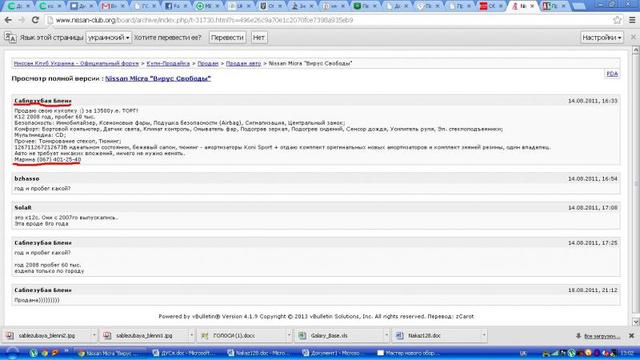Switch to the Facebook tab
Viewport: 640px width, 360px height.
coord(177,6)
